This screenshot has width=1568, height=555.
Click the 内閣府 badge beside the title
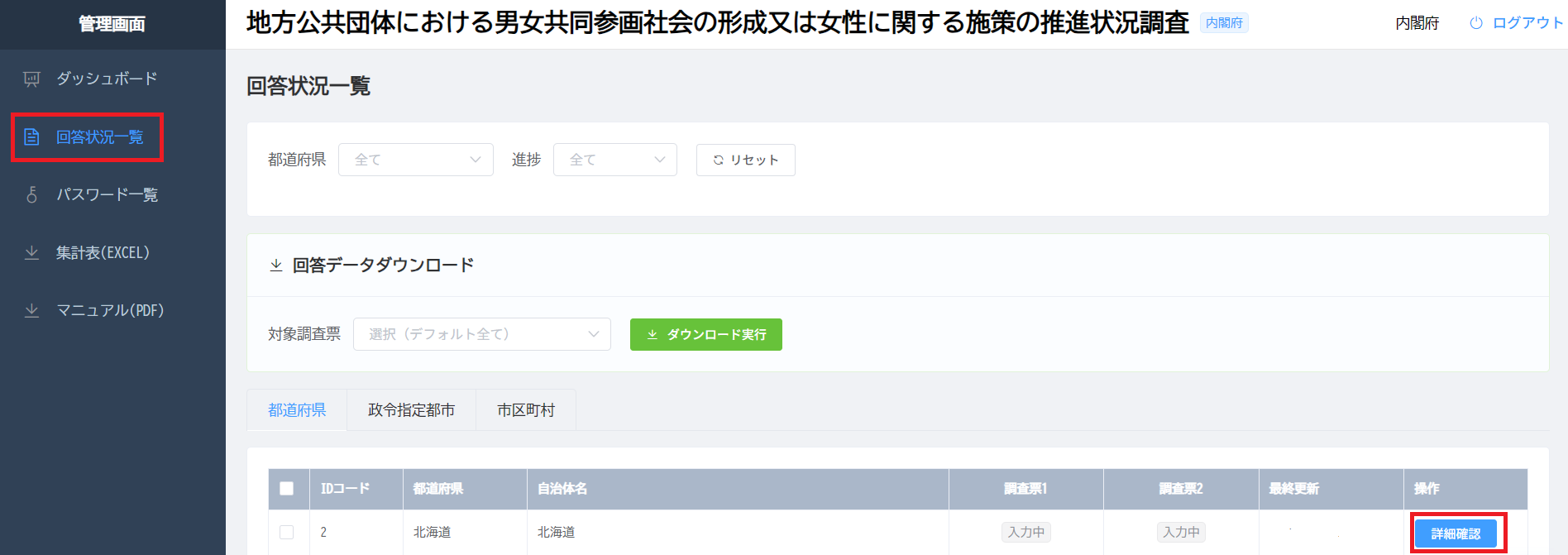click(x=1224, y=23)
